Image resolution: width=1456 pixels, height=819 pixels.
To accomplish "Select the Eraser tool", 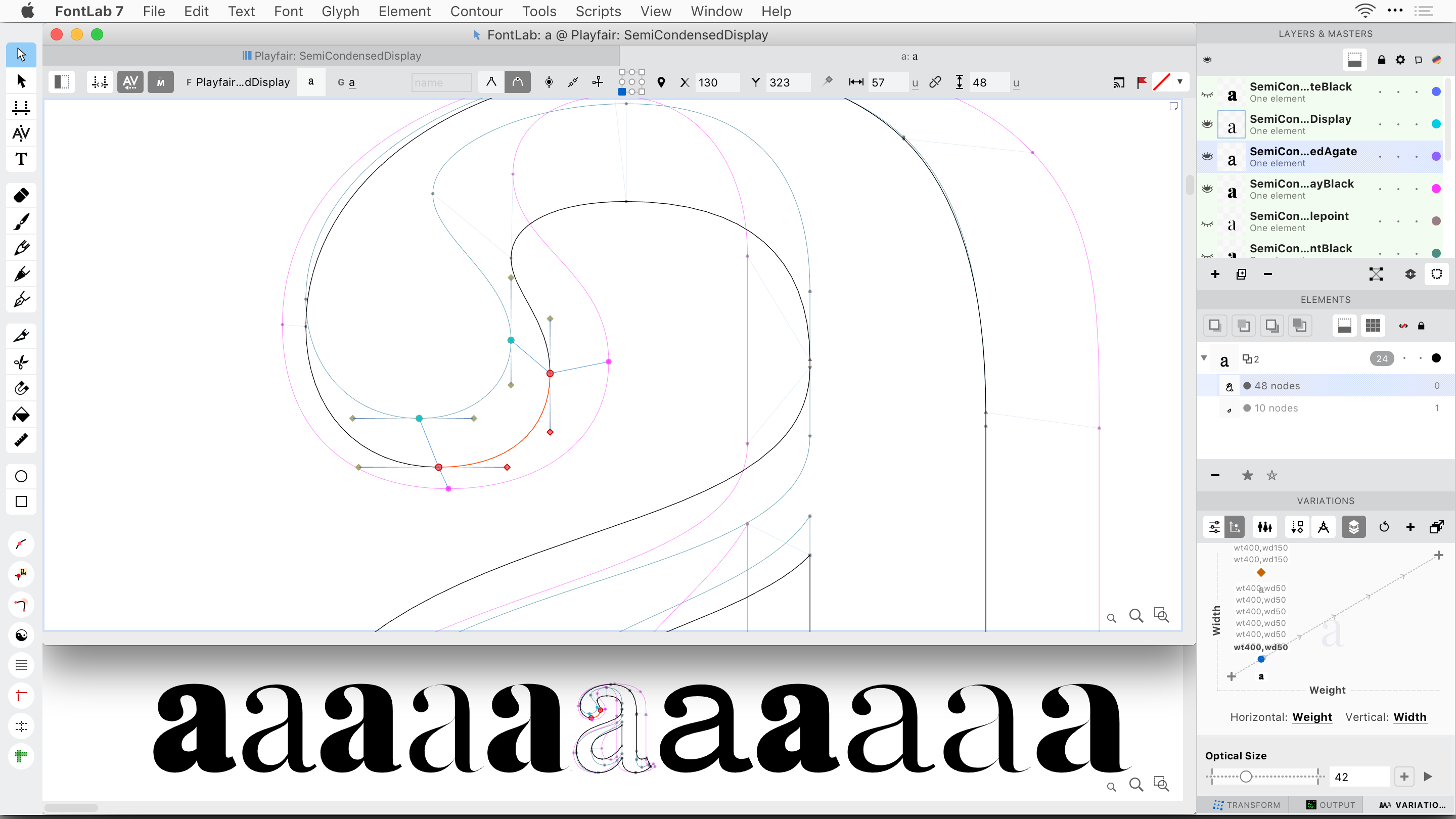I will coord(21,195).
